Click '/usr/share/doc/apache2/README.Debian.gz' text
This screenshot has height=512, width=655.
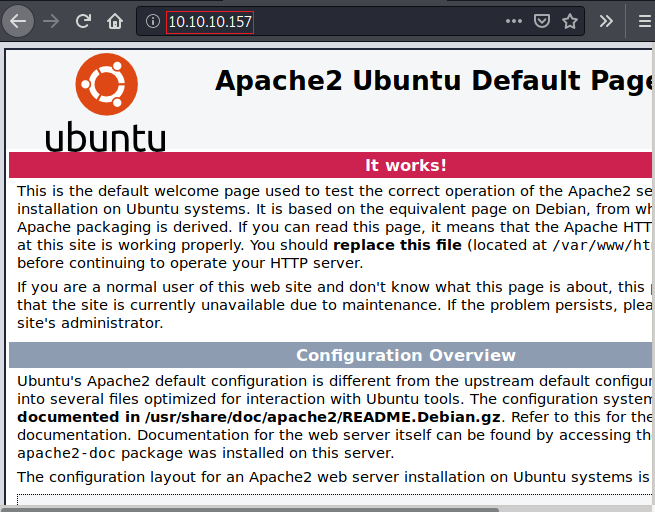tap(322, 417)
